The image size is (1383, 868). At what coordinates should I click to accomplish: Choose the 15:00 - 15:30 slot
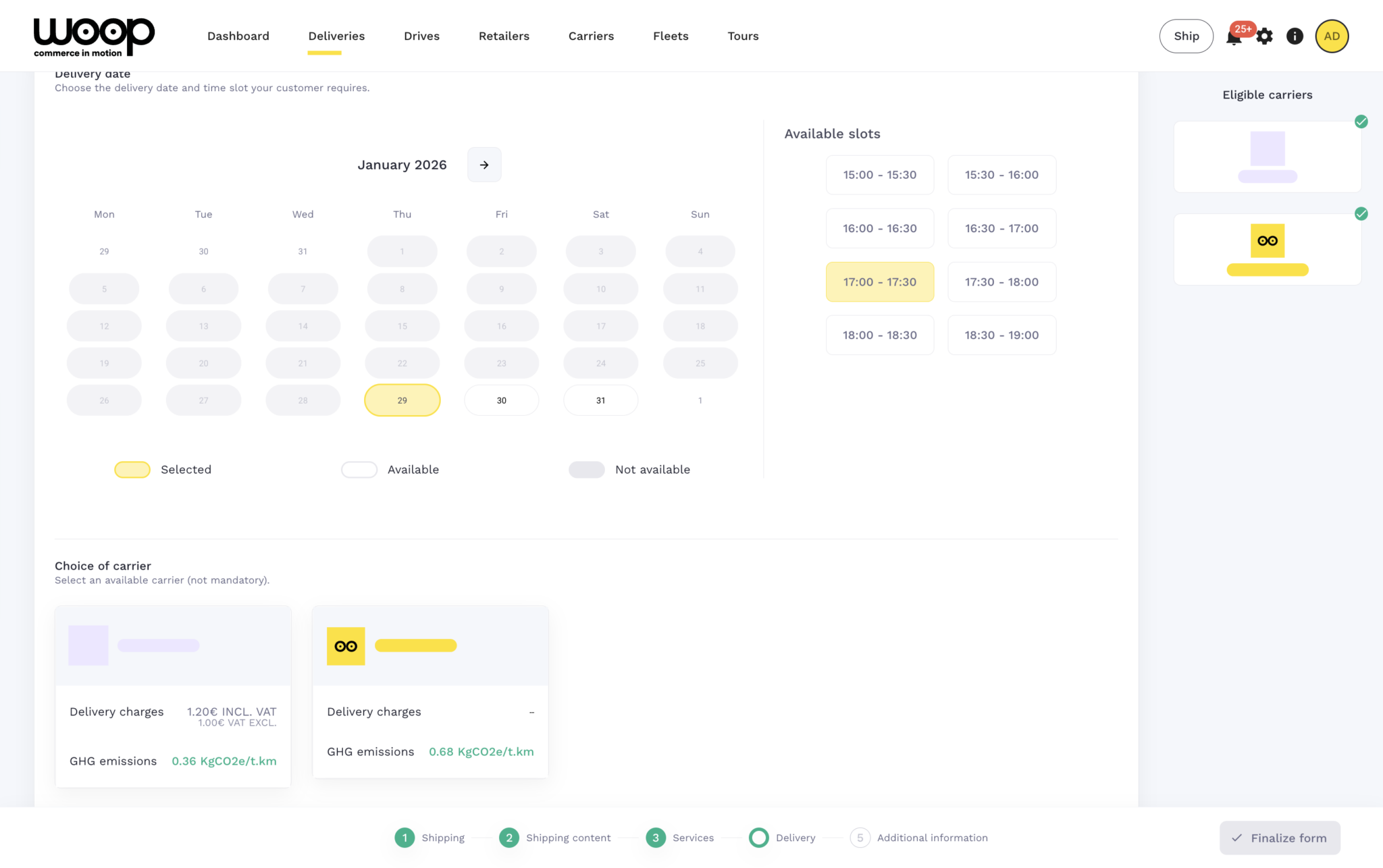[x=879, y=175]
